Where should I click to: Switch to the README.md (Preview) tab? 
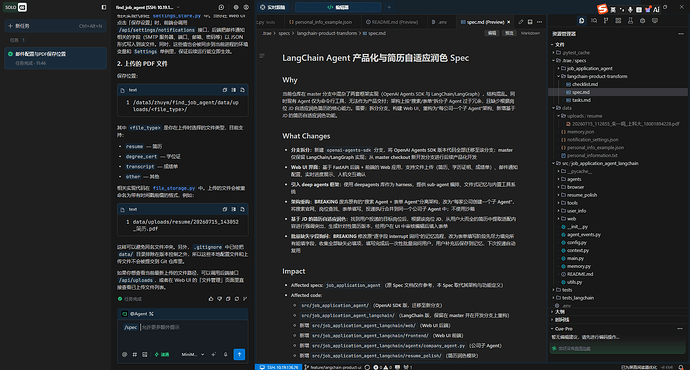392,22
